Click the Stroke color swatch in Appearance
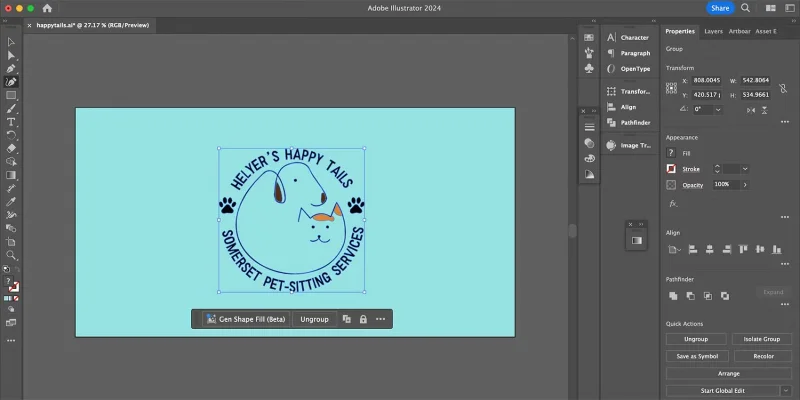The image size is (800, 400). pyautogui.click(x=671, y=169)
